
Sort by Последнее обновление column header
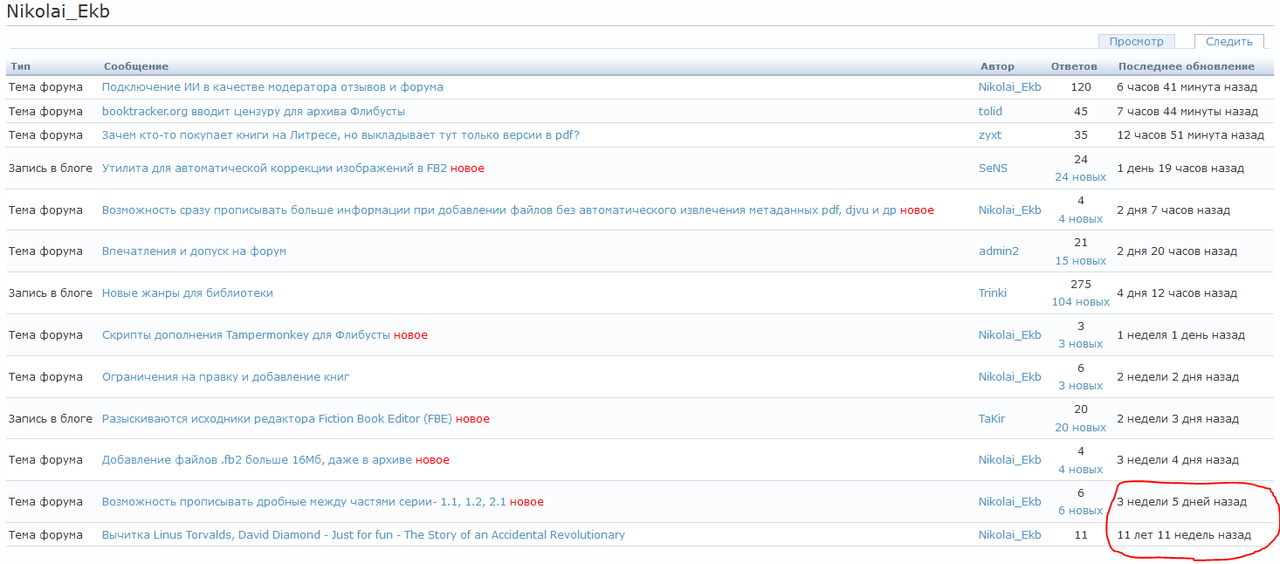[x=1186, y=66]
